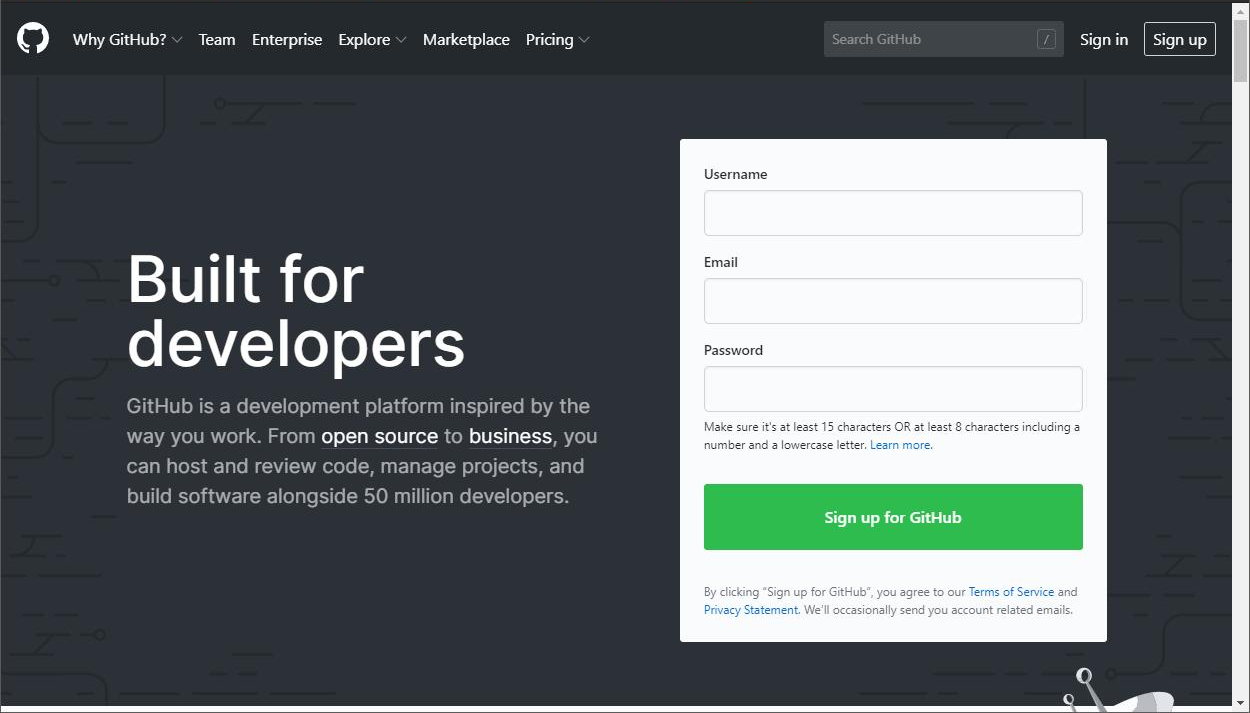
Task: Click the Built for developers heading
Action: (296, 311)
